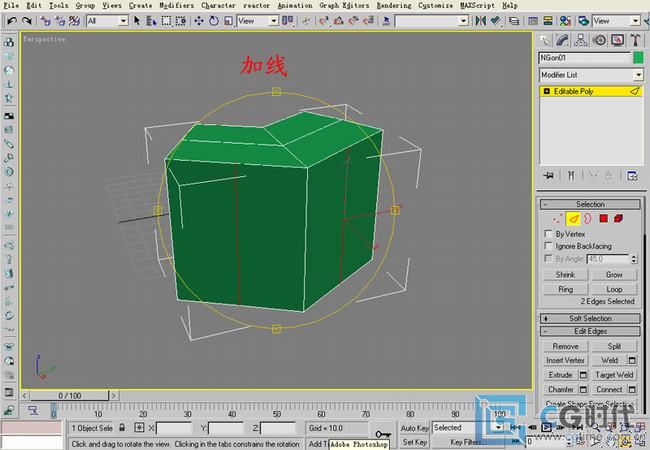This screenshot has height=450, width=650.
Task: Open the Schematic View icon
Action: coord(548,21)
